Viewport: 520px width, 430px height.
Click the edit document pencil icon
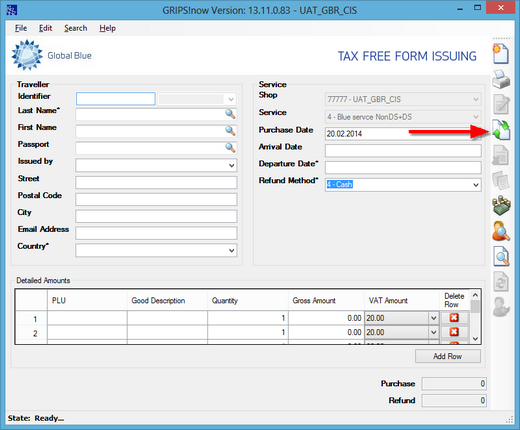click(501, 104)
